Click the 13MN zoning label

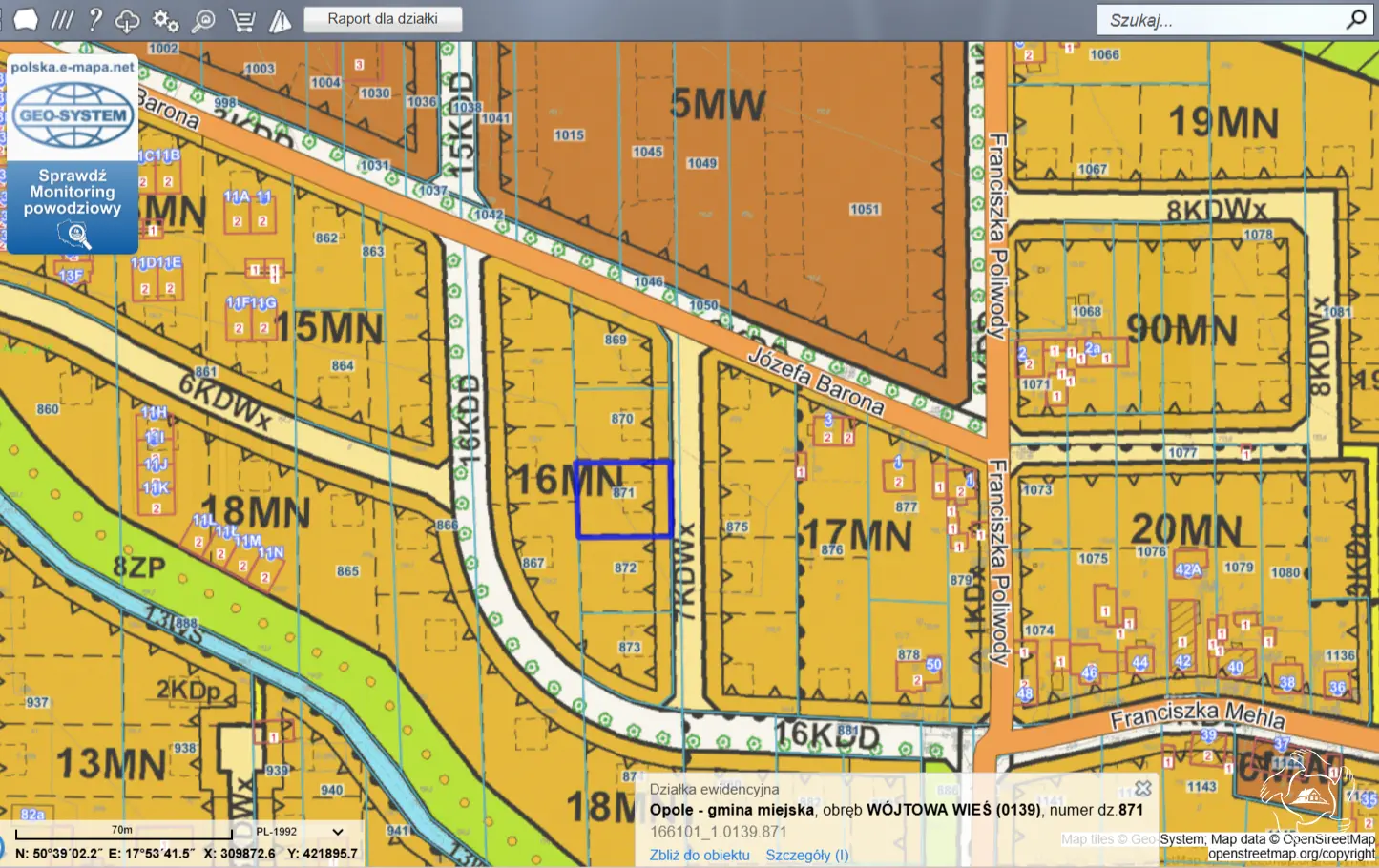(112, 764)
